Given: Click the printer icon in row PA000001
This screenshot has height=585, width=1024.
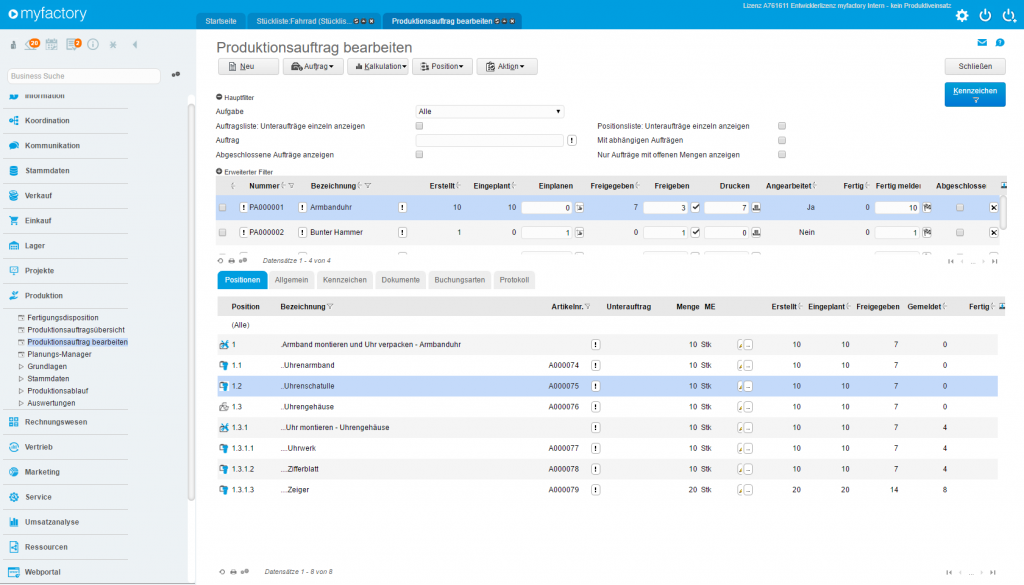Looking at the screenshot, I should [756, 208].
